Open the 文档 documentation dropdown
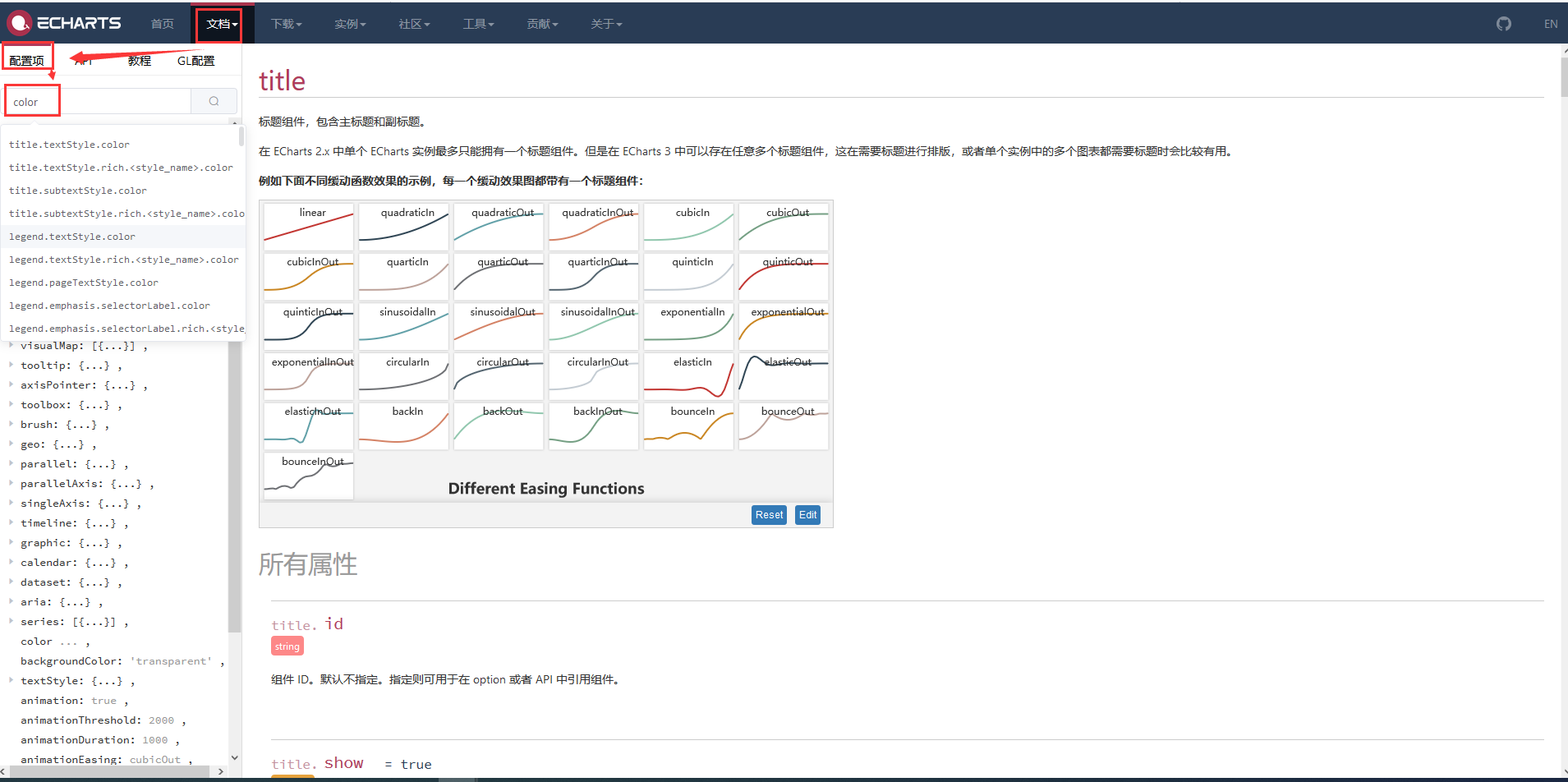 222,24
